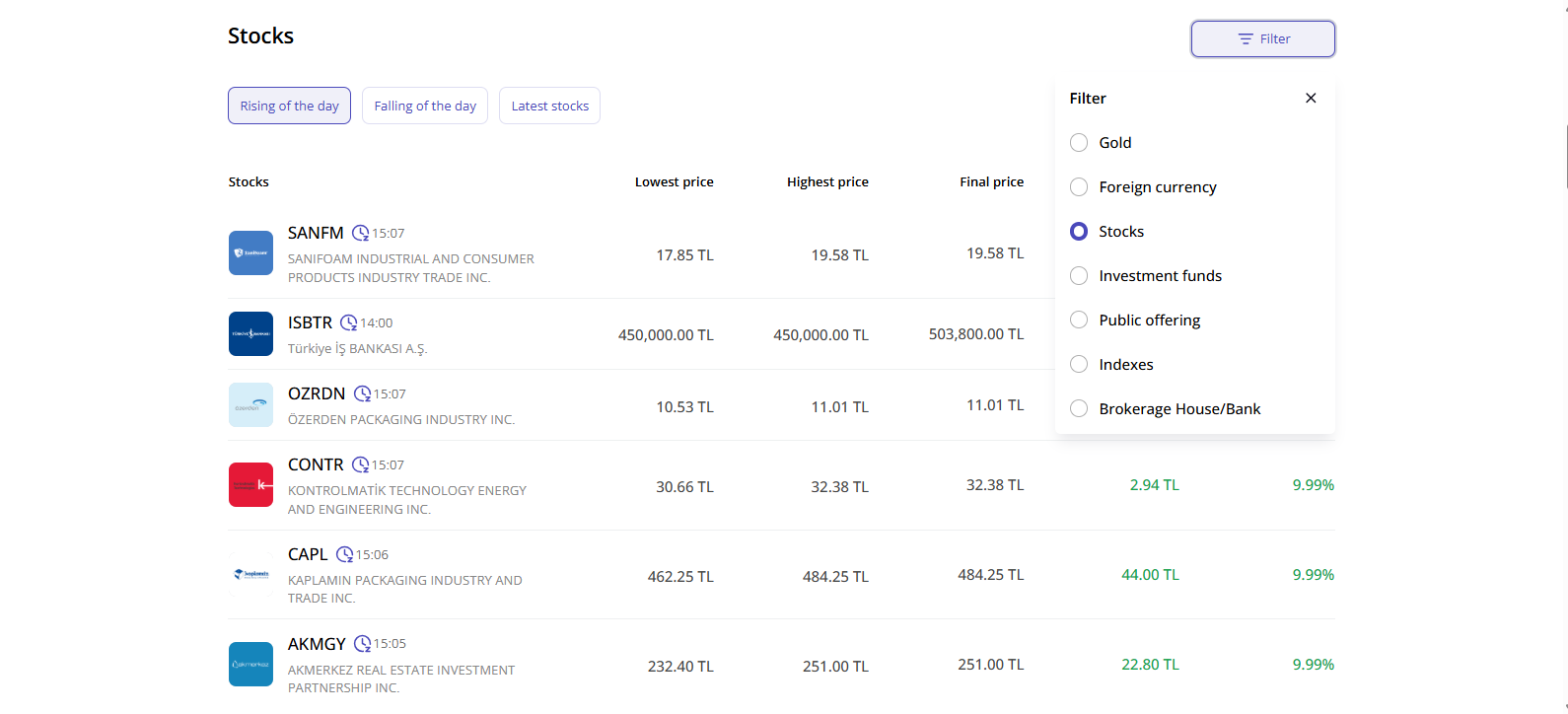Click the CONTR red logo icon
Image resolution: width=1568 pixels, height=714 pixels.
[250, 485]
